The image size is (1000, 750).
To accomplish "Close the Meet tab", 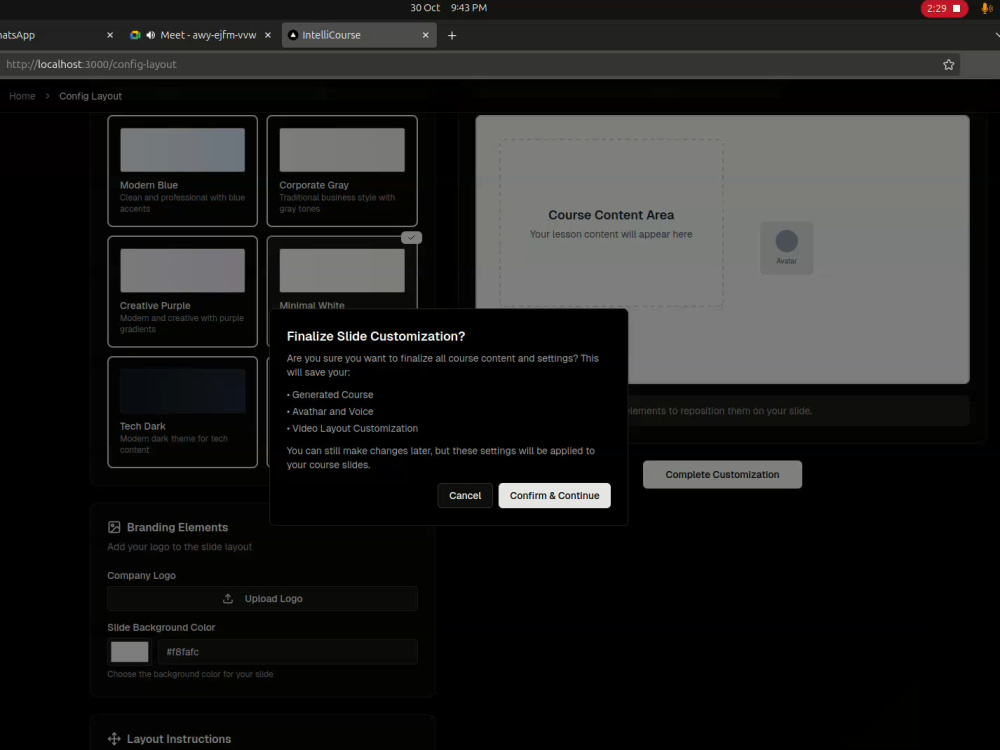I will 268,35.
